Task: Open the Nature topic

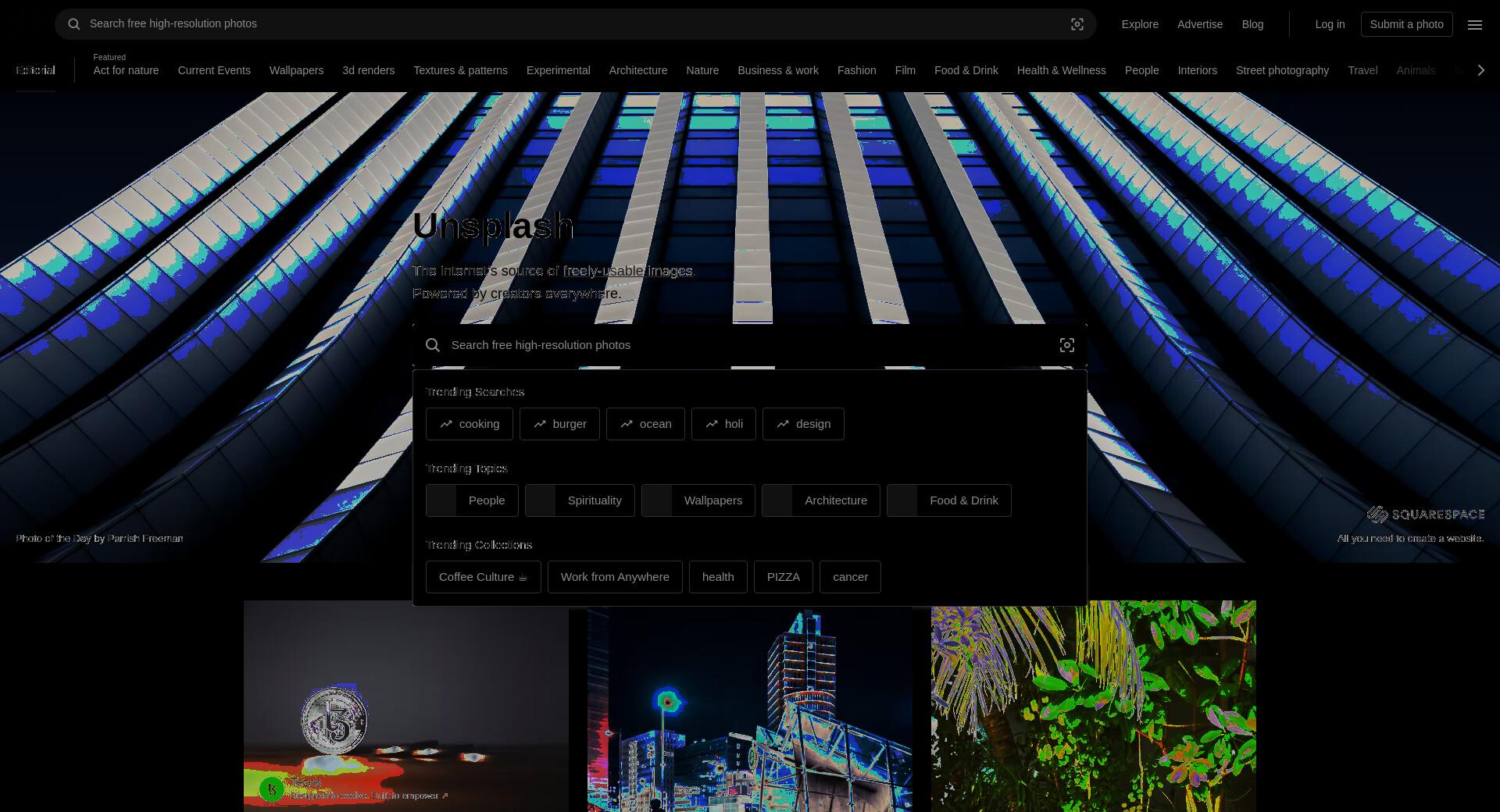Action: 702,70
